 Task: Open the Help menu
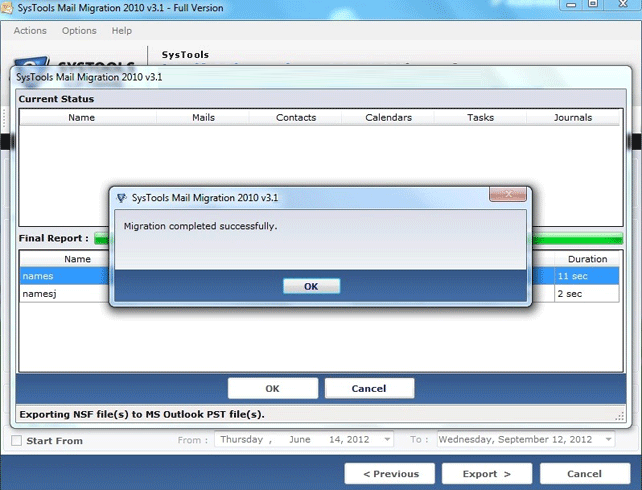[x=122, y=31]
